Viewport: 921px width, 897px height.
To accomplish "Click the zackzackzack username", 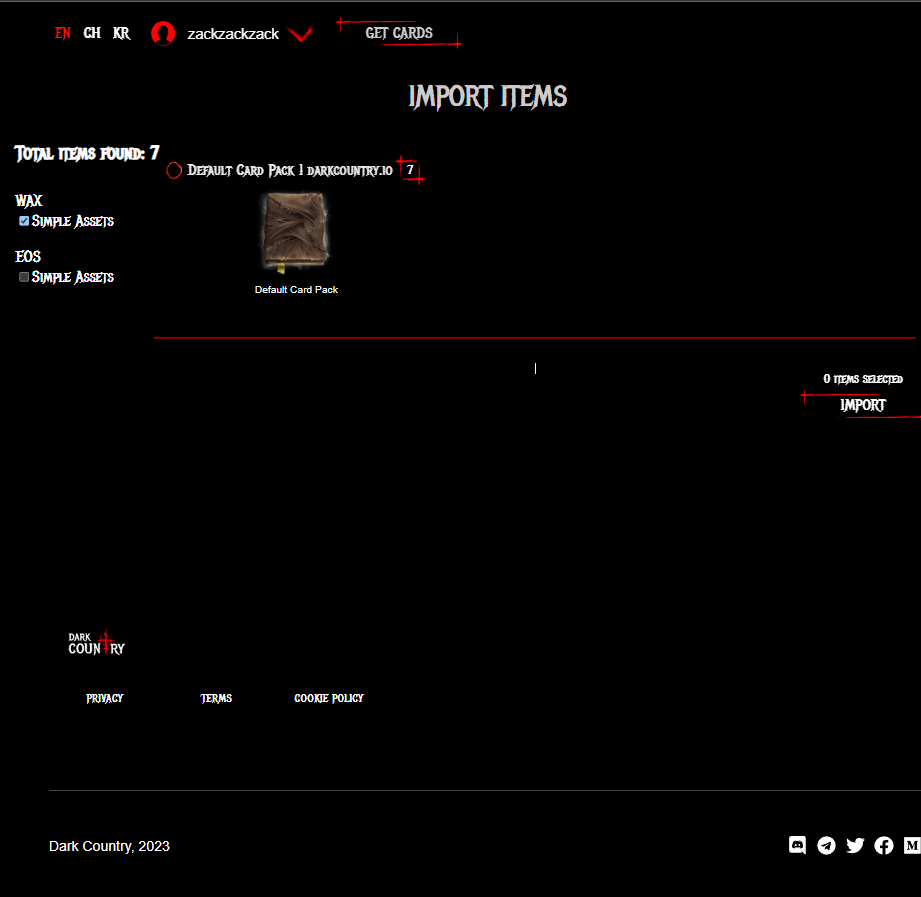I will coord(233,34).
